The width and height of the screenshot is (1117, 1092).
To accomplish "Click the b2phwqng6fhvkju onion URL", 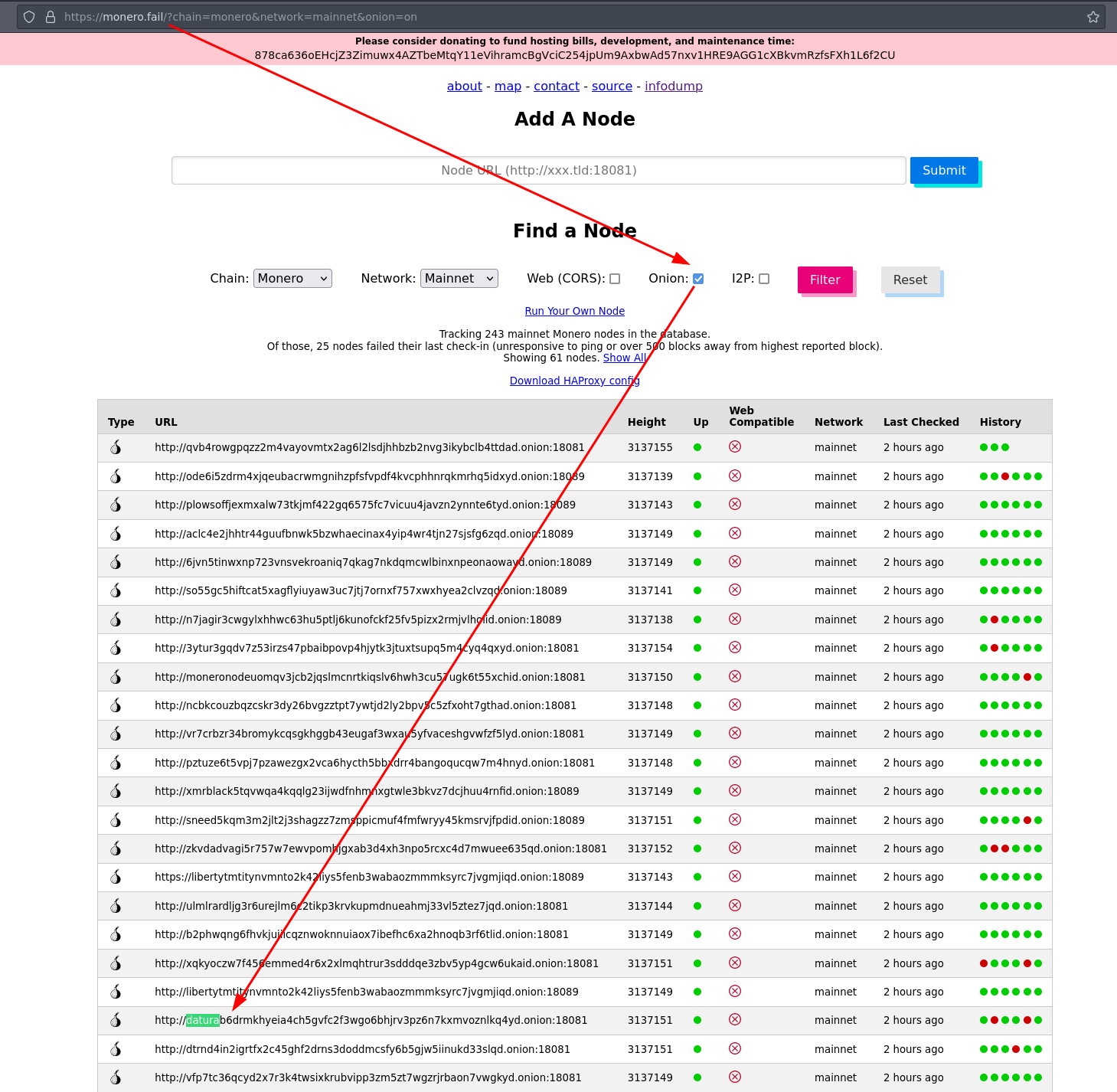I will coord(361,934).
